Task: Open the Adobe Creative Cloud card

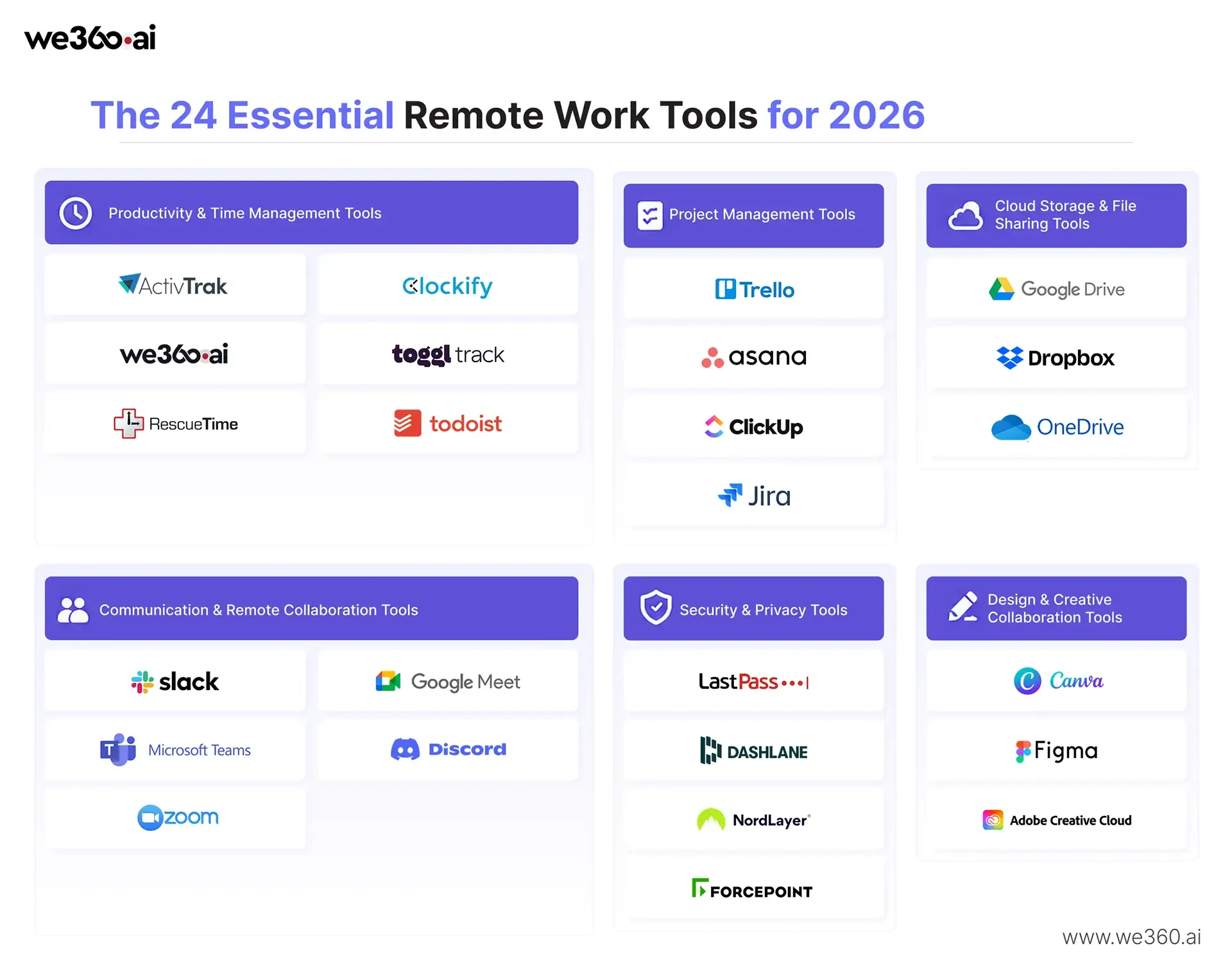Action: (x=1057, y=820)
